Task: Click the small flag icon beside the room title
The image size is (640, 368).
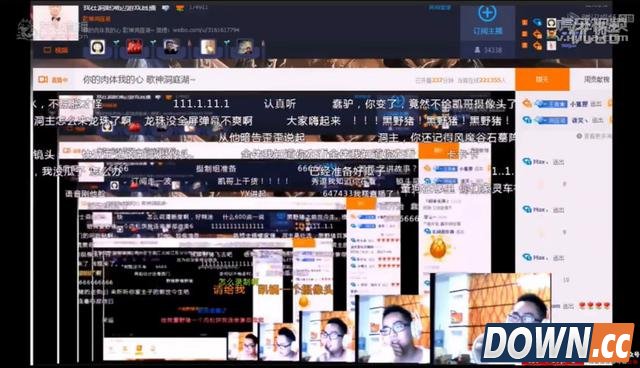Action: (180, 8)
